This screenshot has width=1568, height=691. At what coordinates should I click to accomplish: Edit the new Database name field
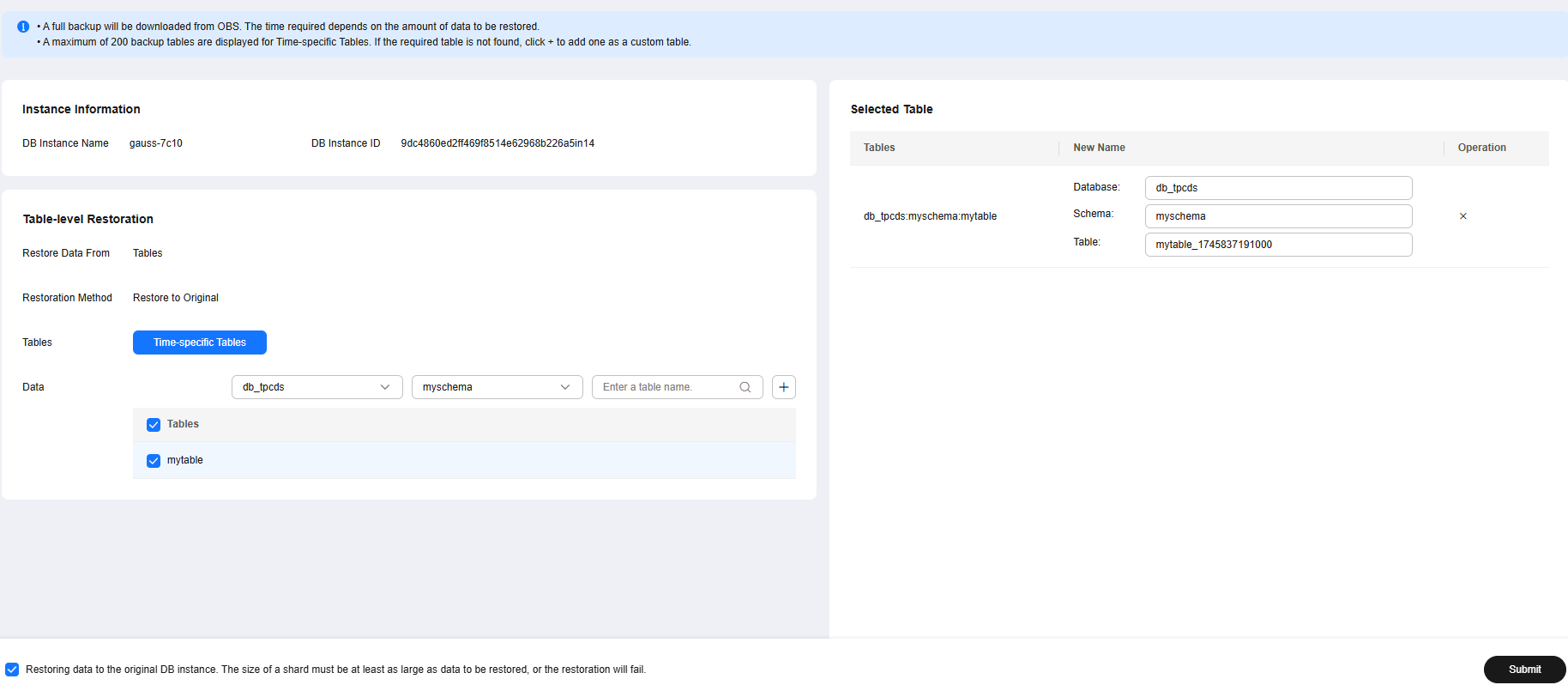click(1278, 188)
